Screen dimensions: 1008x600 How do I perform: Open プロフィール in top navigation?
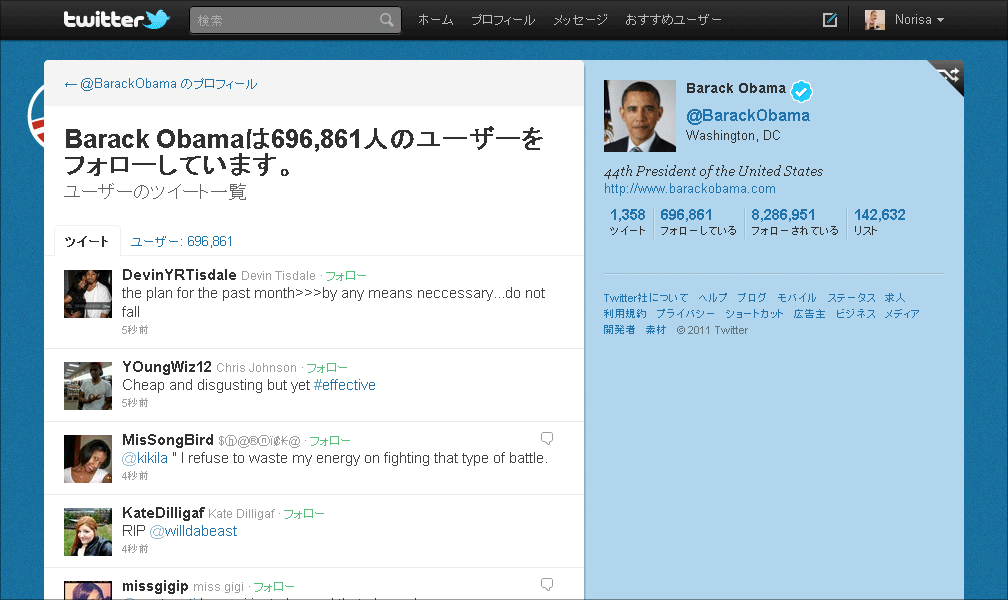click(x=503, y=20)
